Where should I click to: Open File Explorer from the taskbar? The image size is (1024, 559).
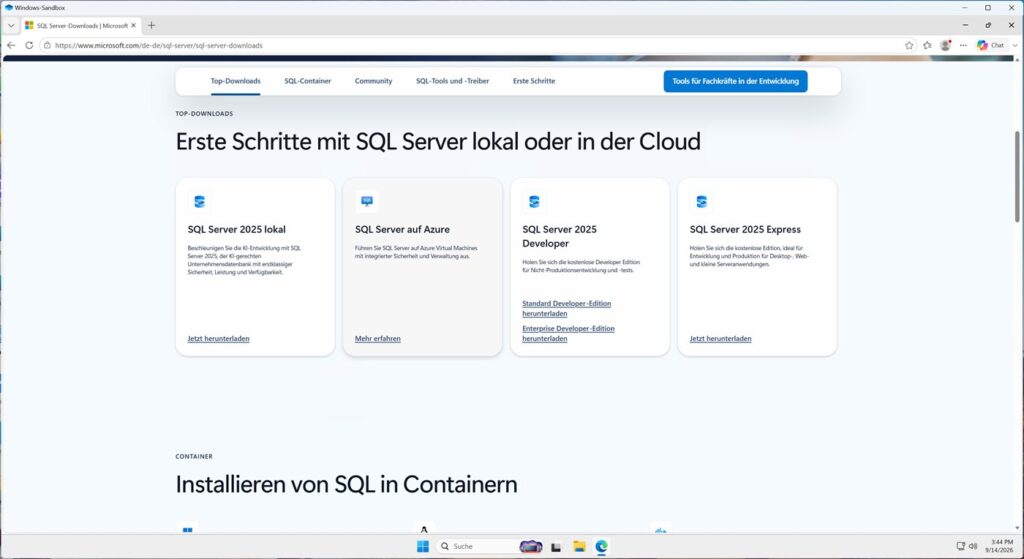pyautogui.click(x=579, y=547)
